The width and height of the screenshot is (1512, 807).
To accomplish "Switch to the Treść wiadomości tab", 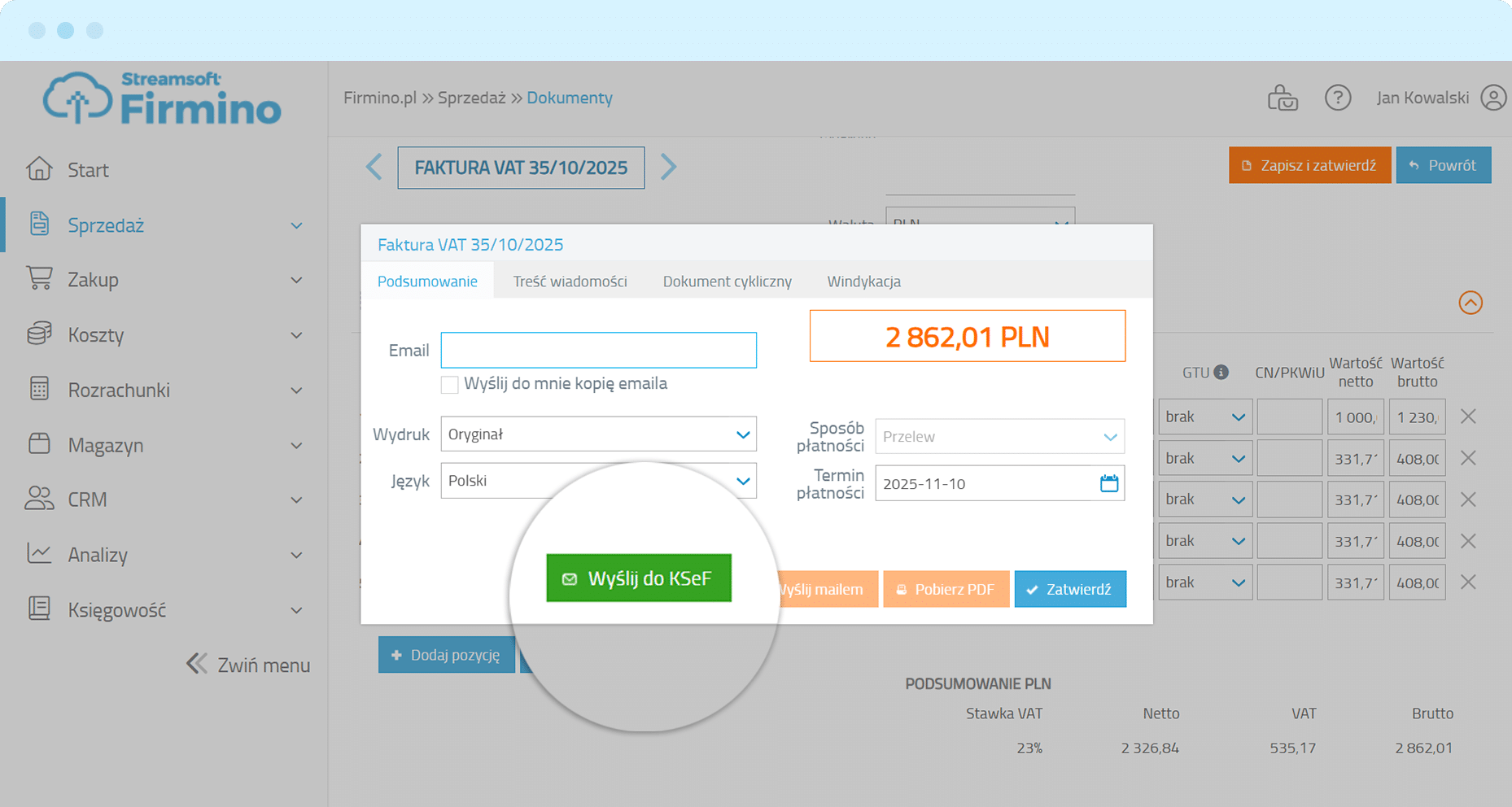I will 570,281.
